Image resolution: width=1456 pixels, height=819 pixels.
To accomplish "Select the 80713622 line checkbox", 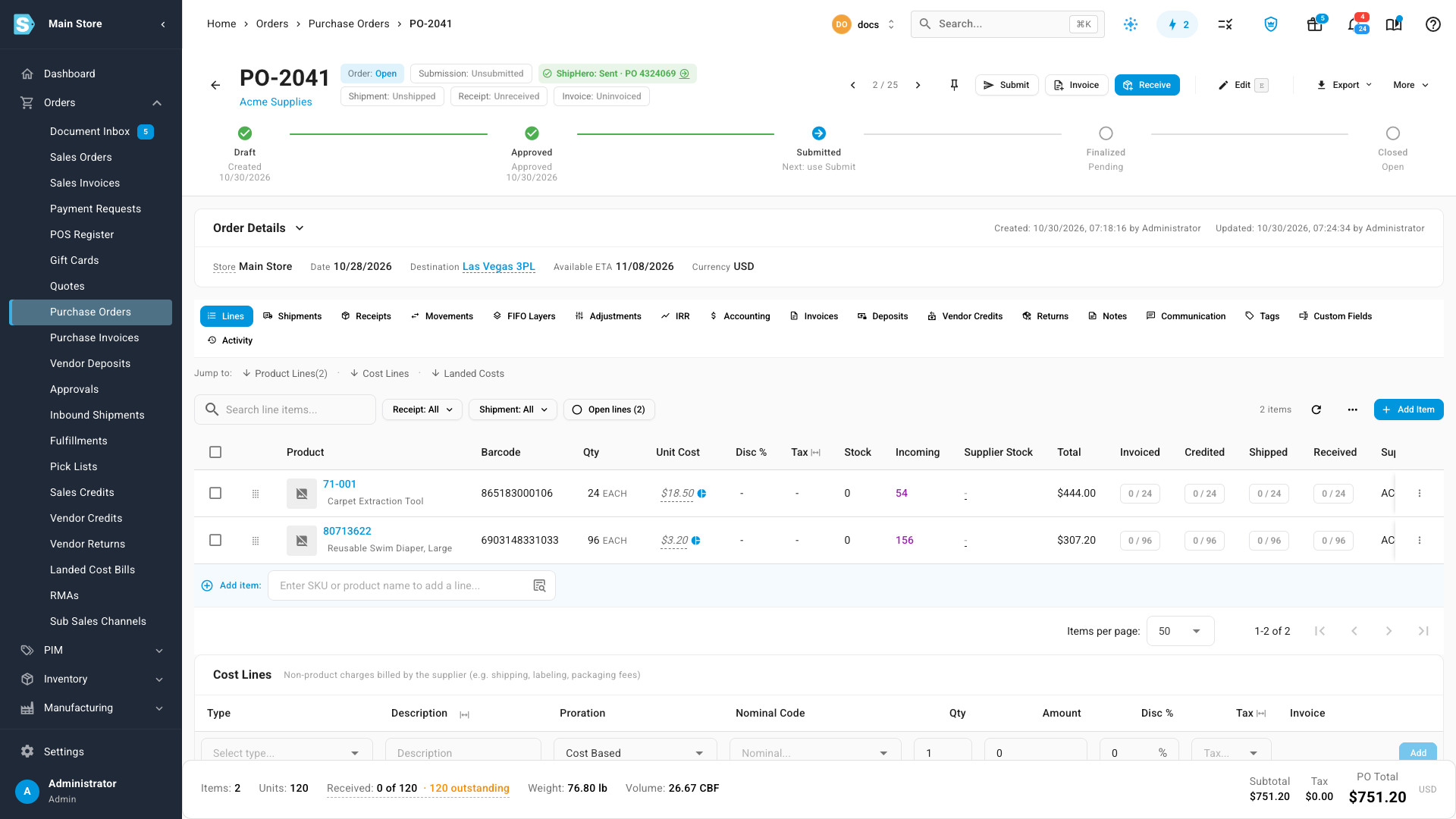I will tap(215, 540).
